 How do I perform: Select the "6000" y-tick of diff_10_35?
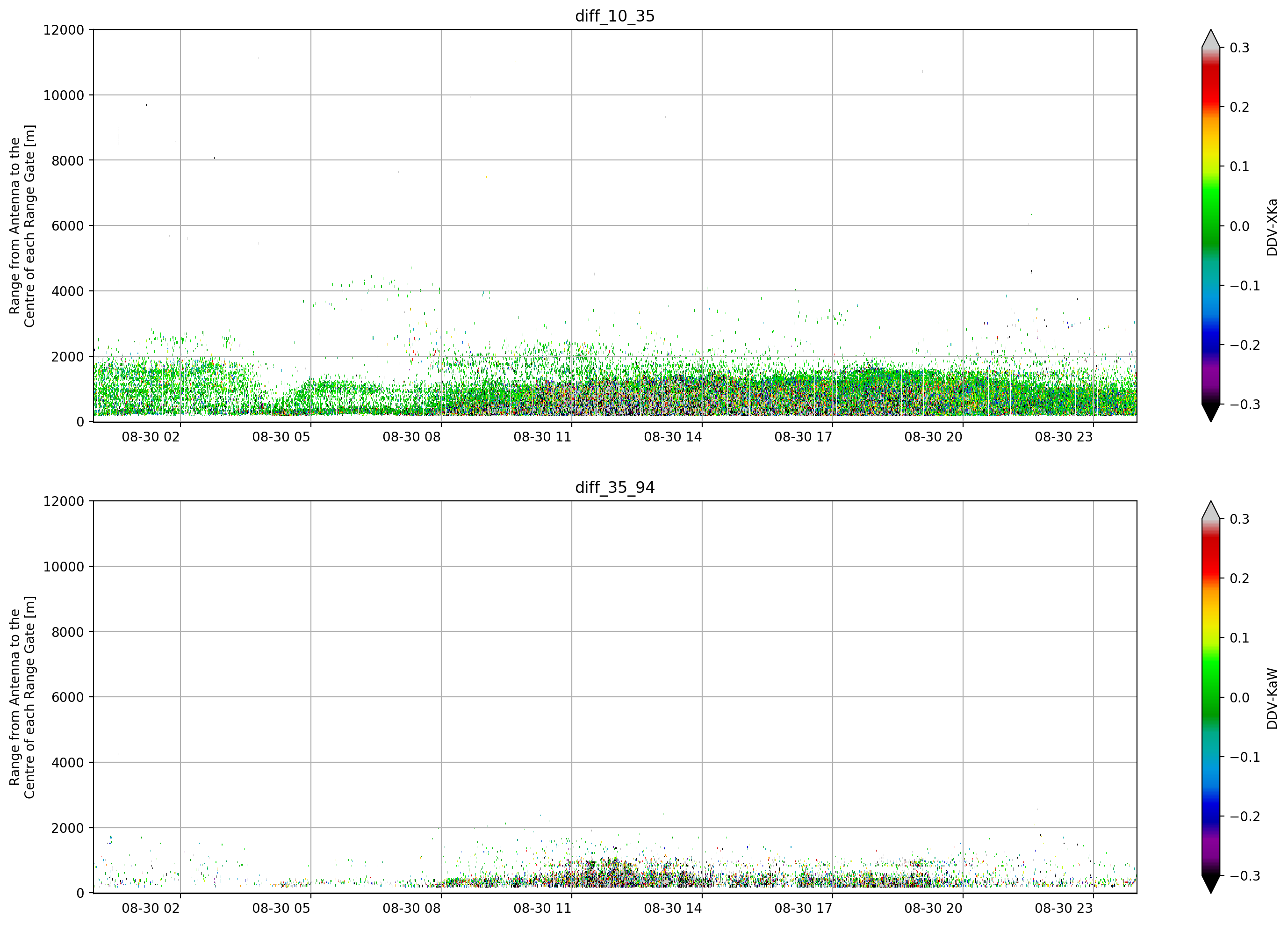[68, 226]
